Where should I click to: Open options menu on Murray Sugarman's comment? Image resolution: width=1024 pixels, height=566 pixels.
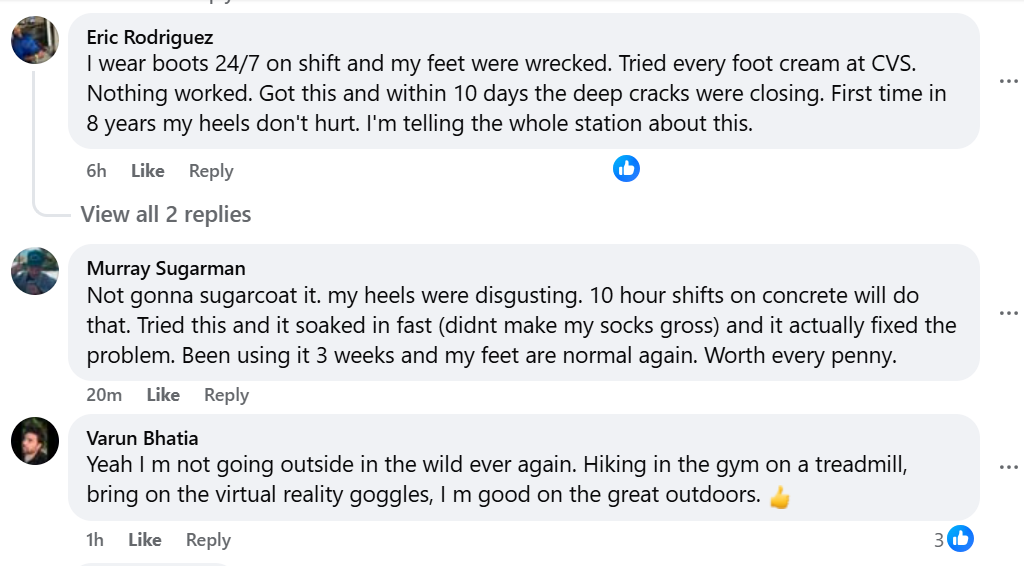[x=1008, y=313]
